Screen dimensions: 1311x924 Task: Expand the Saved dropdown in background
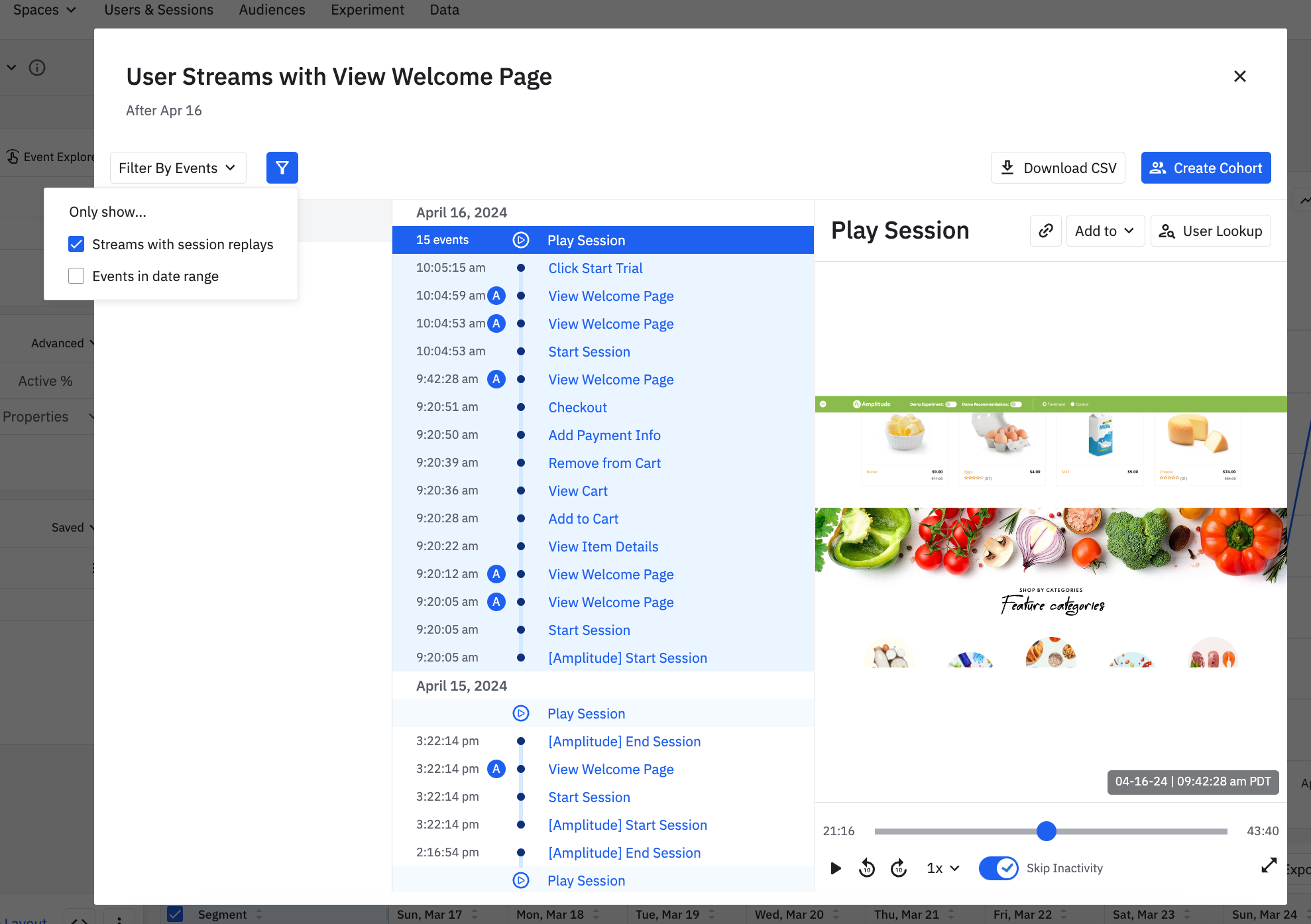(73, 528)
